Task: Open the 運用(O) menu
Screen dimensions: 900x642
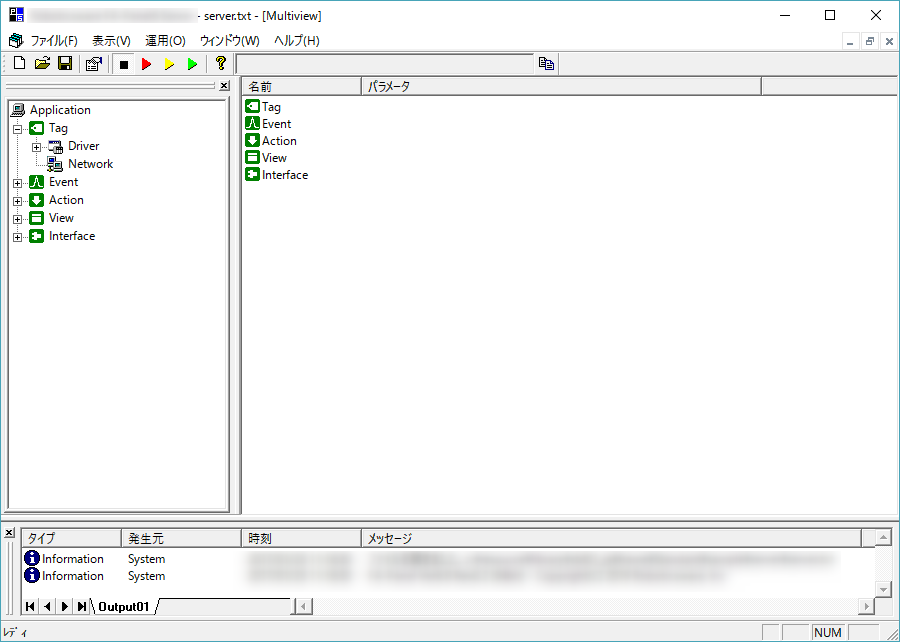Action: coord(165,41)
